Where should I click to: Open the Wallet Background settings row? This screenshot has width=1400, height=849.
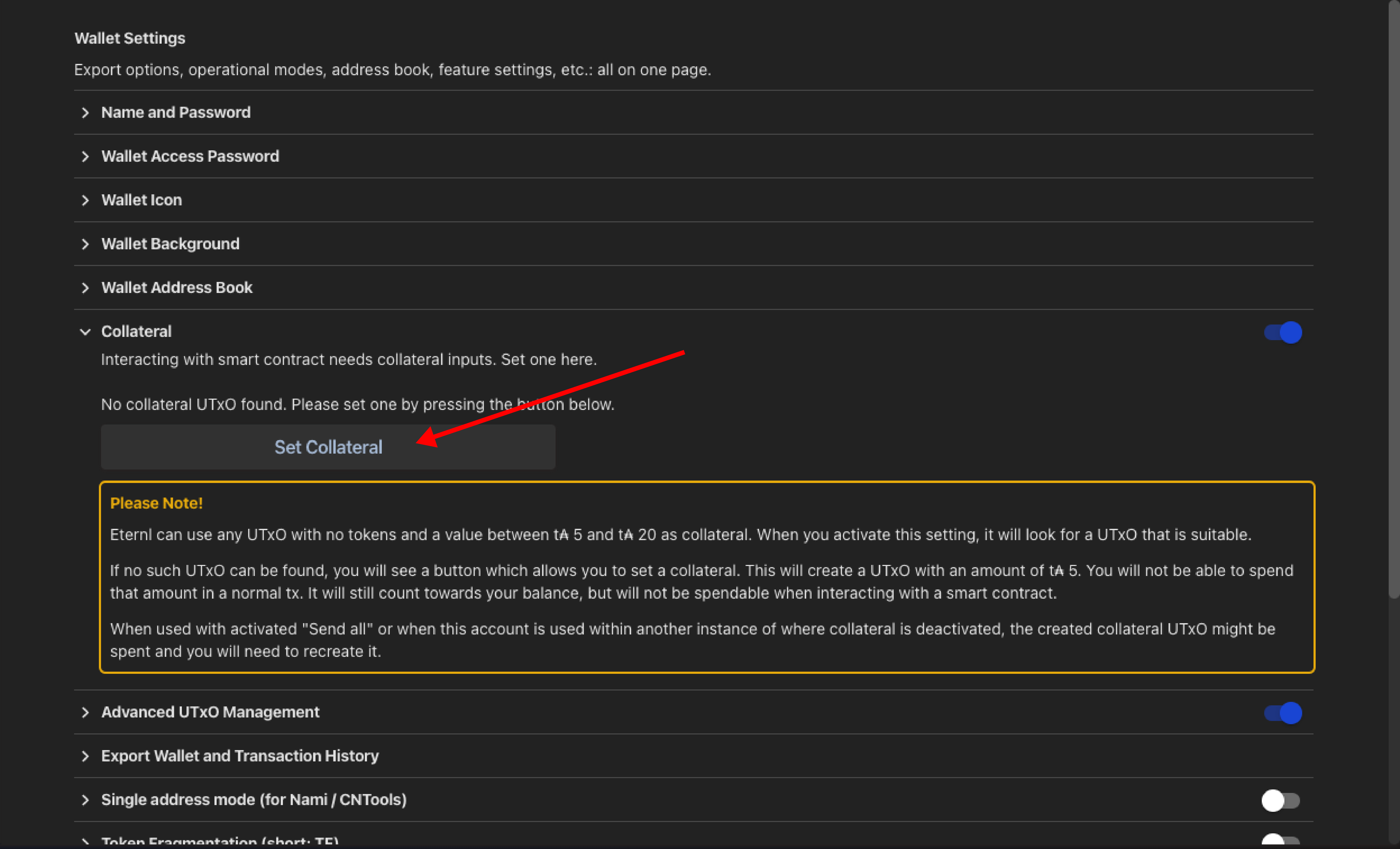171,244
